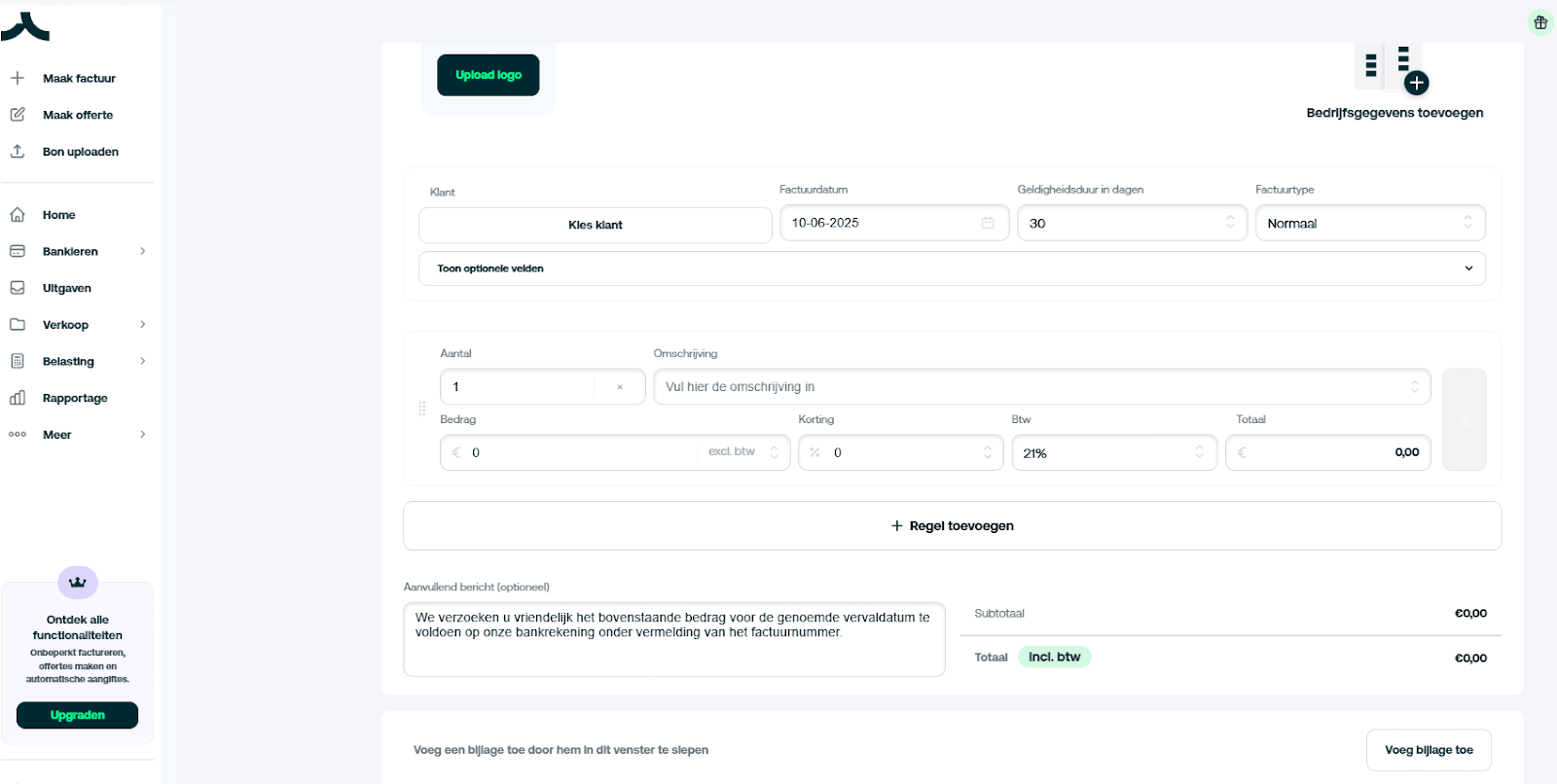Image resolution: width=1557 pixels, height=784 pixels.
Task: Open the excl. btw selector in Bedrag
Action: pos(743,452)
